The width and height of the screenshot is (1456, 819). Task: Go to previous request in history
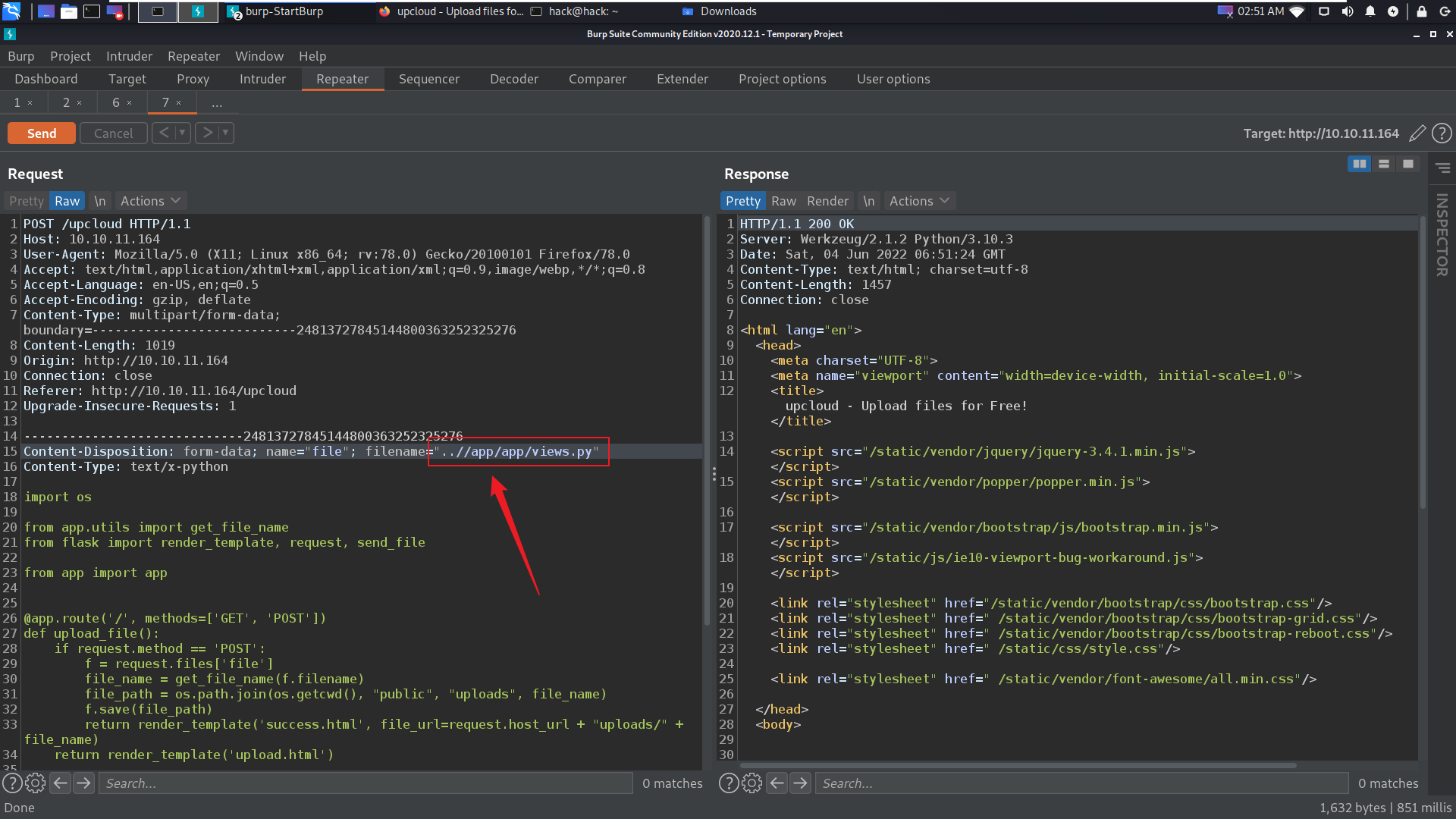[x=164, y=133]
